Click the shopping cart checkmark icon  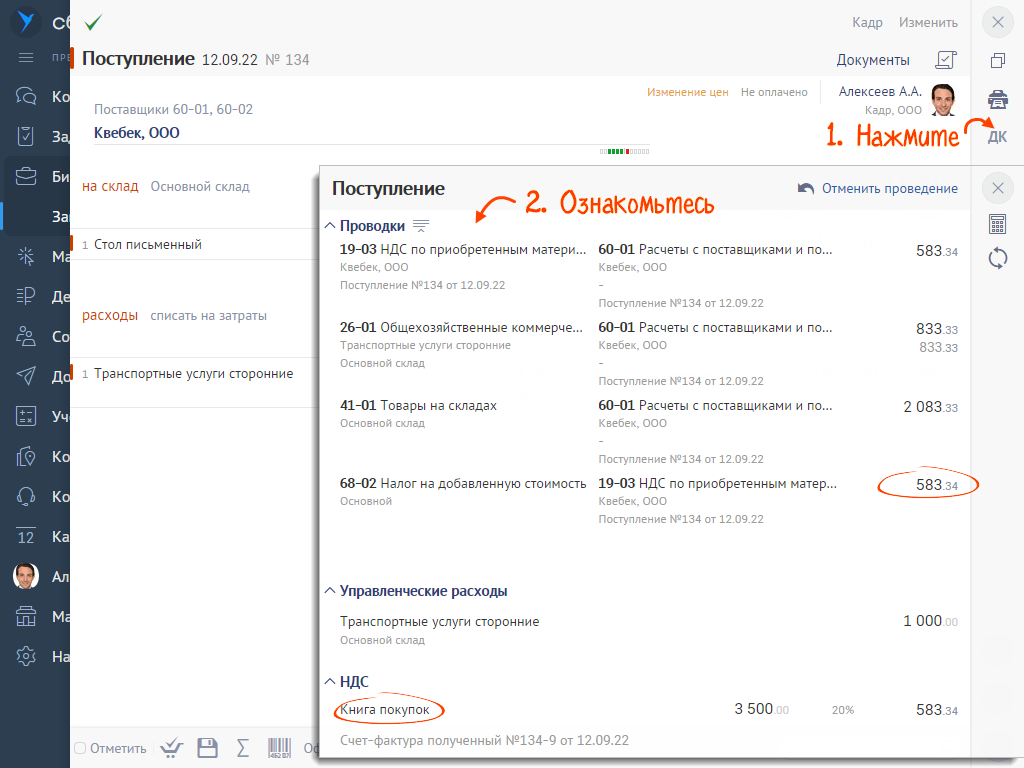[x=172, y=748]
